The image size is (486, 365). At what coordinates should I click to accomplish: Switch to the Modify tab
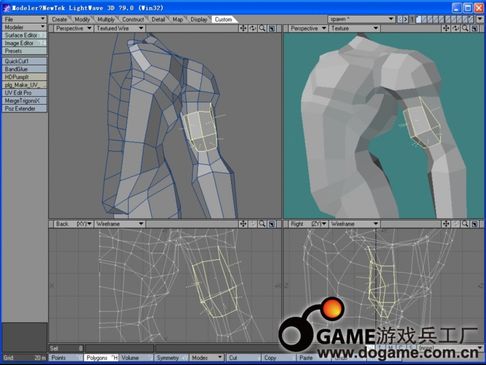tap(82, 19)
